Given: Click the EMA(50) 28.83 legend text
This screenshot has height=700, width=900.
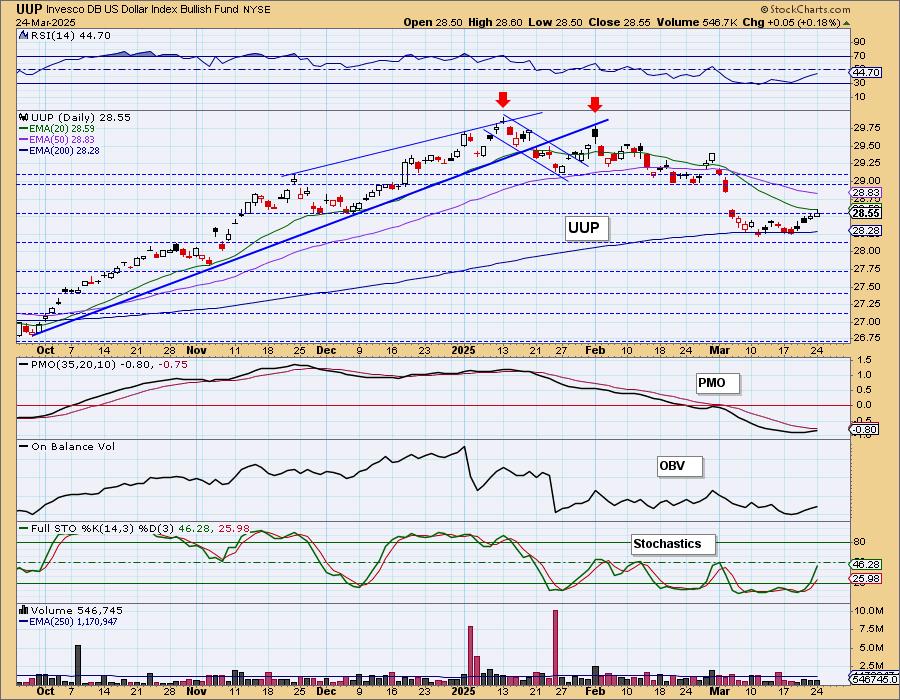Looking at the screenshot, I should [x=62, y=139].
